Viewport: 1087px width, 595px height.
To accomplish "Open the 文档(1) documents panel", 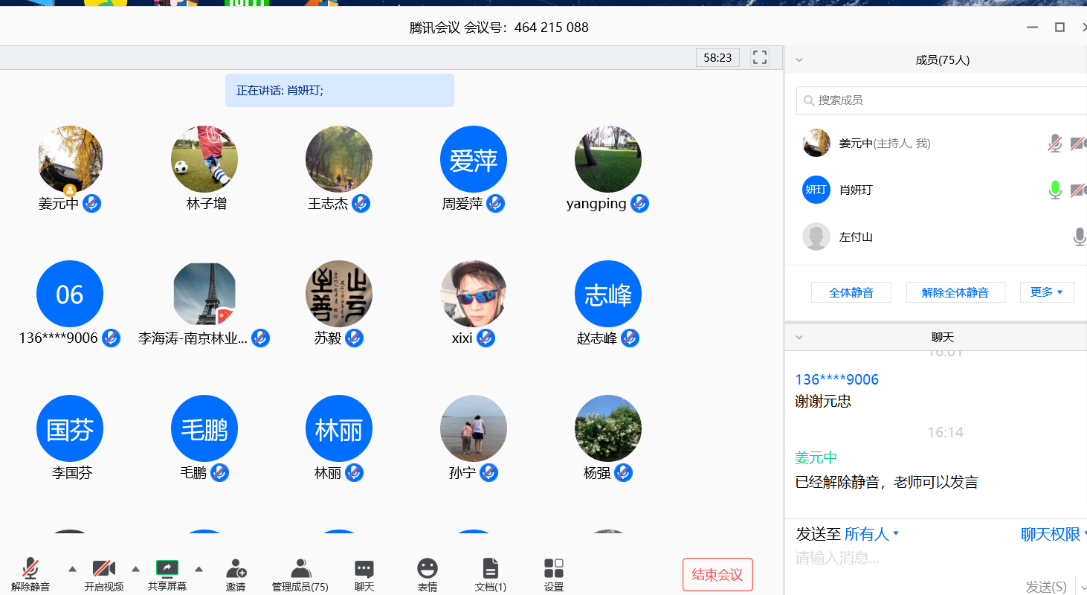I will pos(489,566).
